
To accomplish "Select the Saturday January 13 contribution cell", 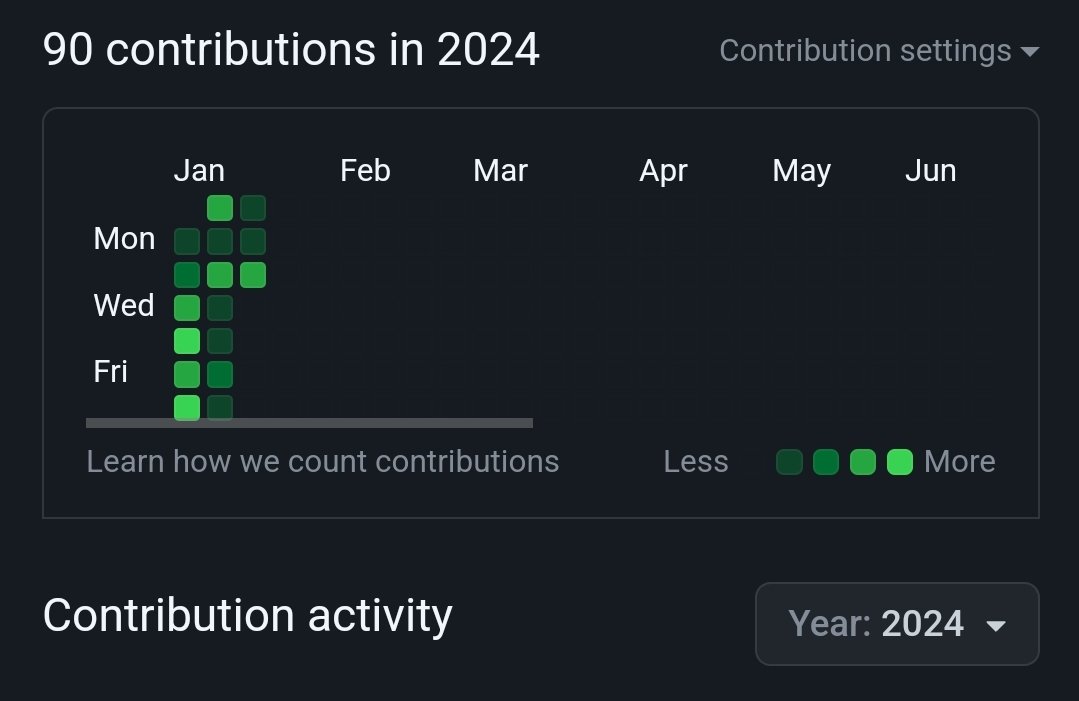I will 220,407.
